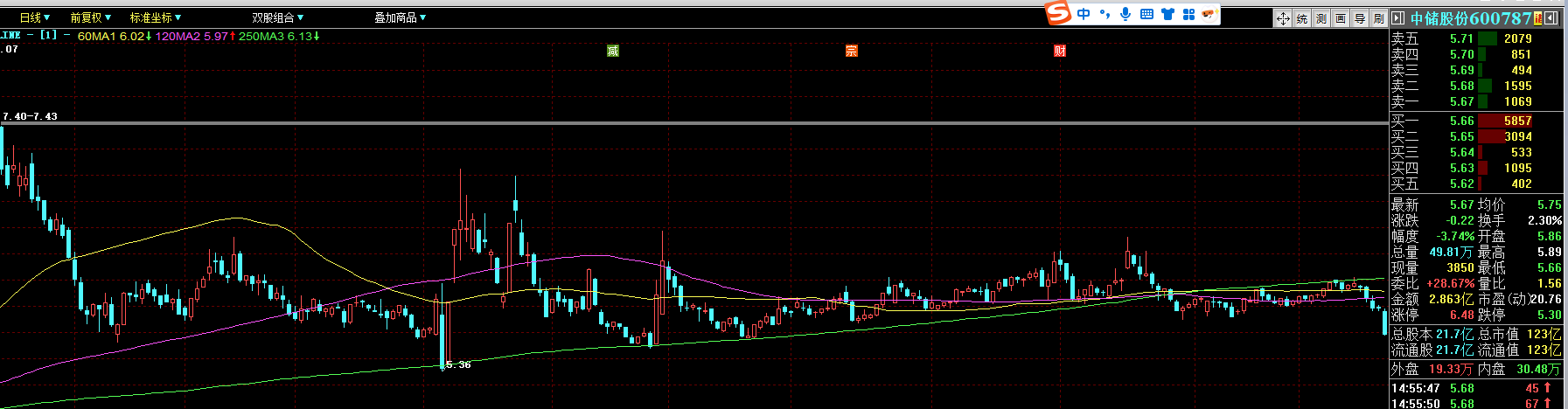Click the red 财 event marker
Screen dimensions: 1568x409
click(x=1060, y=51)
